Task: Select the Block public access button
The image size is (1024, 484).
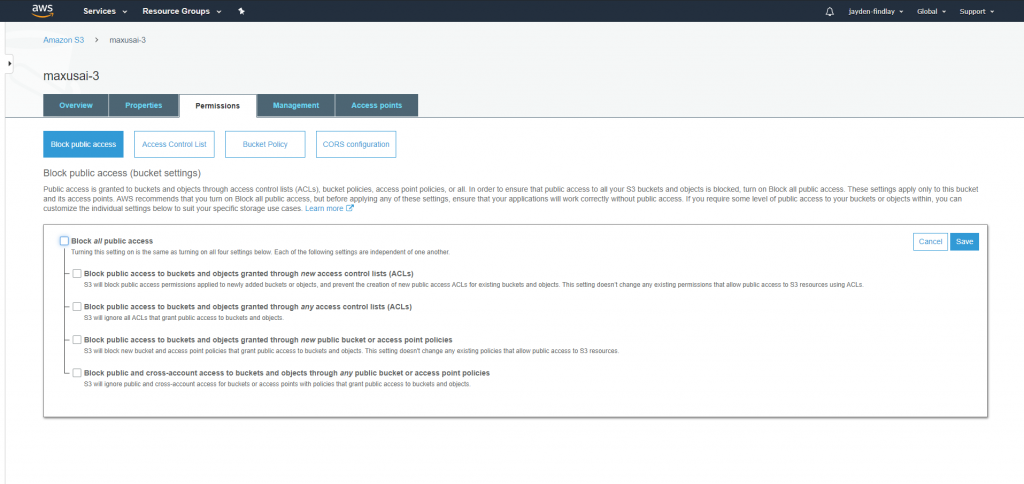Action: [x=83, y=144]
